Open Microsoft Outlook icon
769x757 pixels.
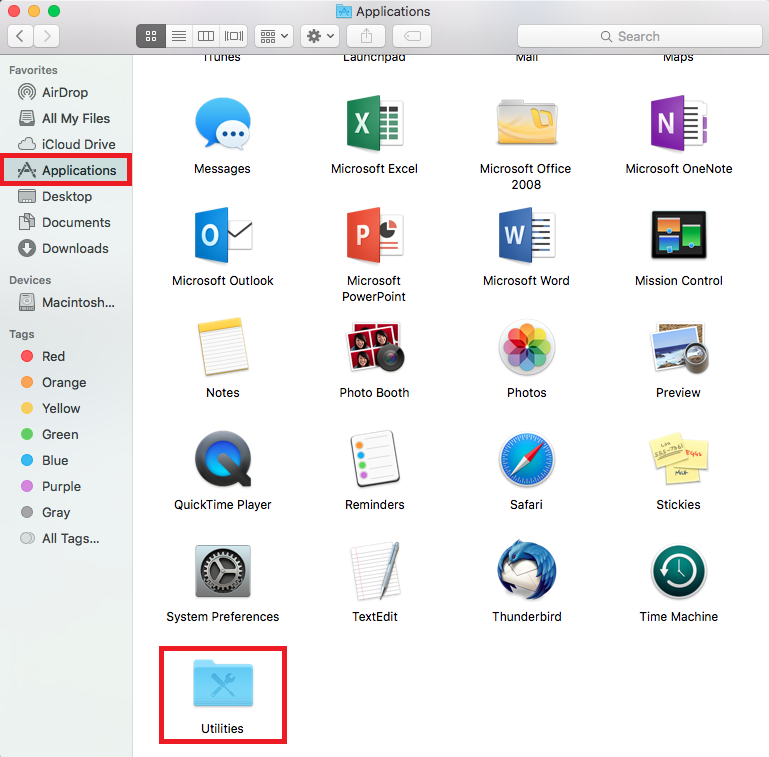223,235
